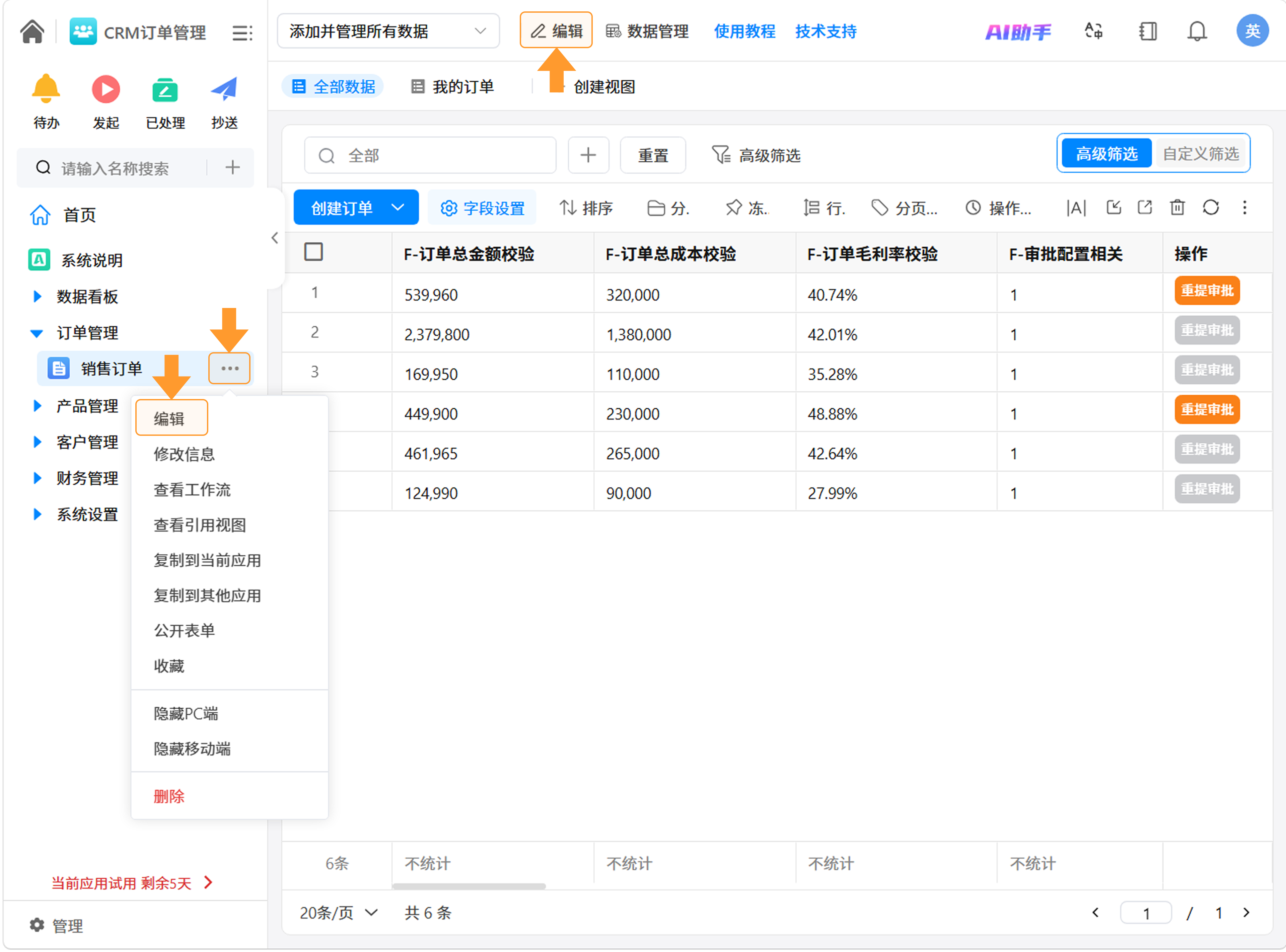Screen dimensions: 1286x952
Task: Select all rows with header checkbox
Action: pyautogui.click(x=313, y=252)
